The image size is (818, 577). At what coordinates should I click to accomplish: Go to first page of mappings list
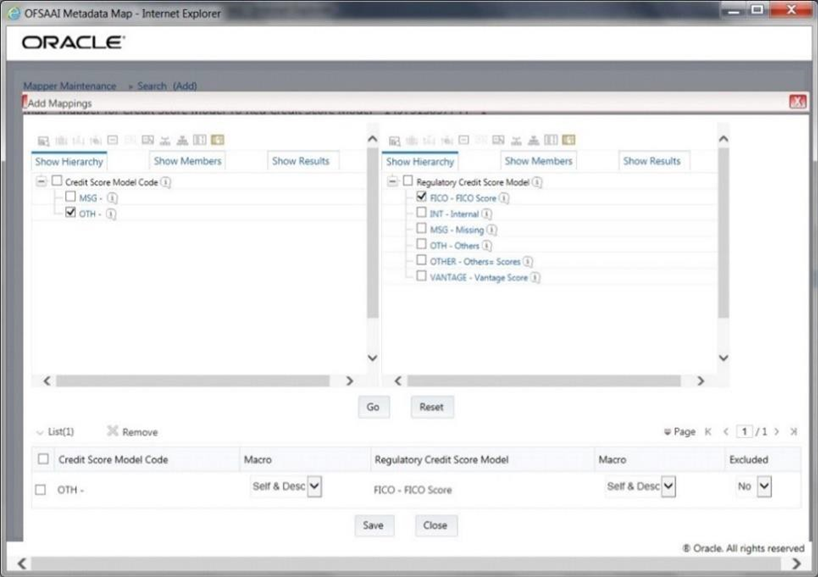[708, 431]
